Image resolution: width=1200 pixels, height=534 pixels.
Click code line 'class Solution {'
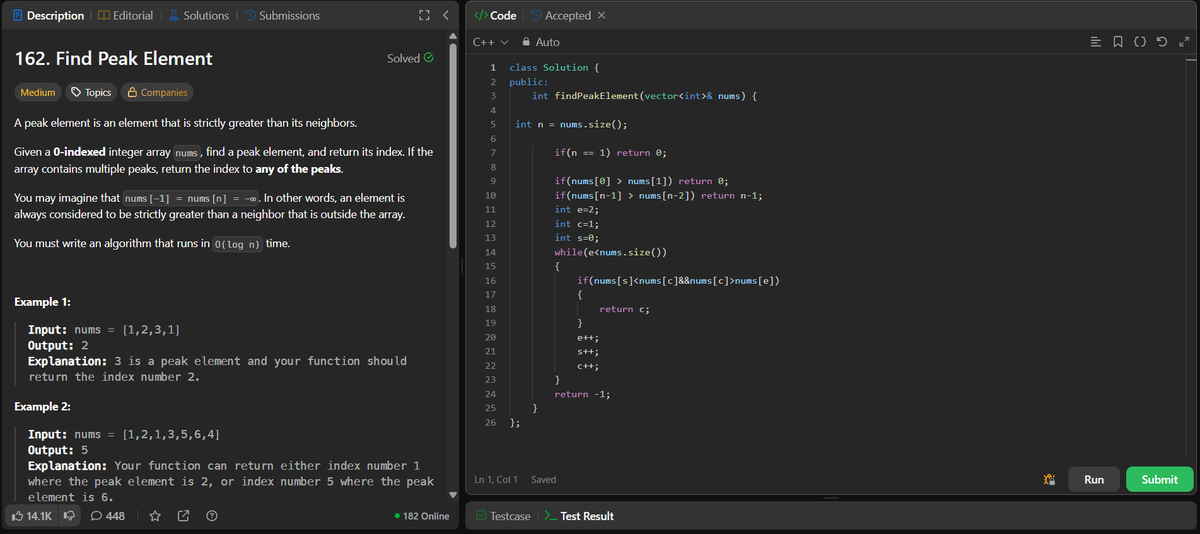tap(554, 68)
